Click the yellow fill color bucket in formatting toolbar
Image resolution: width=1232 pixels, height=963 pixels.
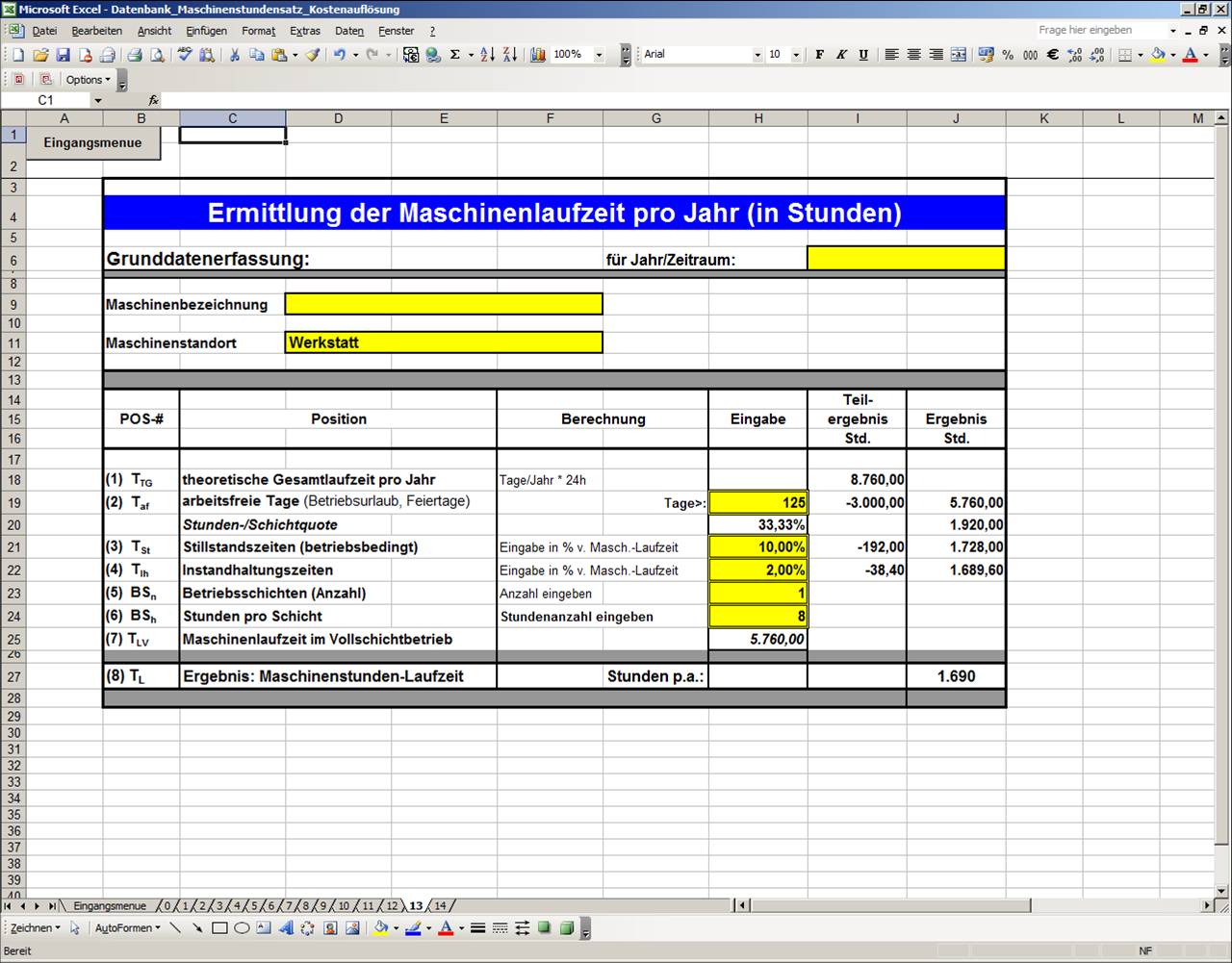[x=1158, y=55]
